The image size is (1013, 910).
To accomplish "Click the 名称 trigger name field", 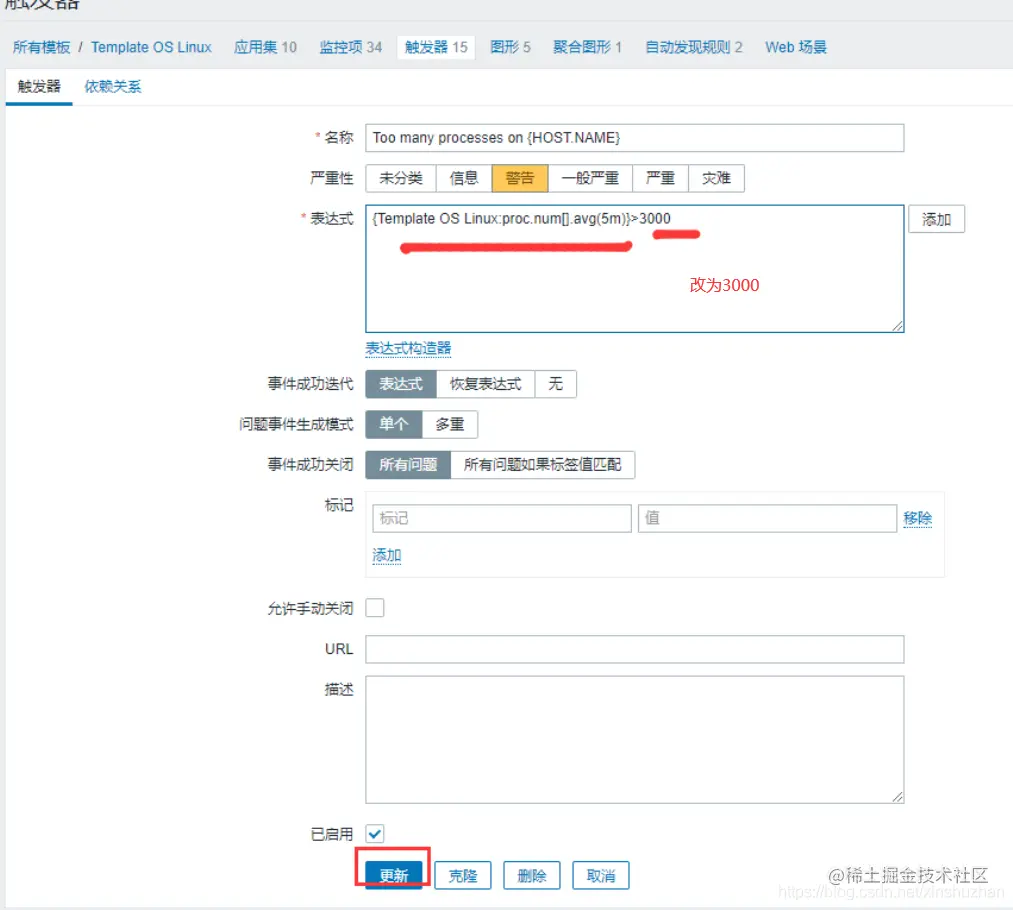I will click(634, 138).
